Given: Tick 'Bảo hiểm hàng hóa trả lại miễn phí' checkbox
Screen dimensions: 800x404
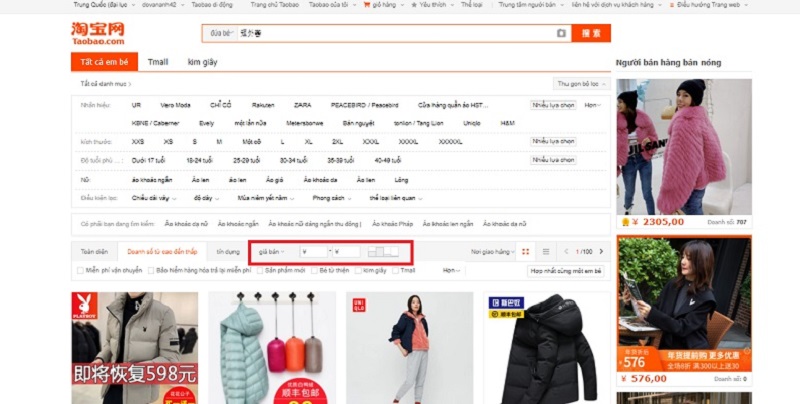Looking at the screenshot, I should (151, 270).
